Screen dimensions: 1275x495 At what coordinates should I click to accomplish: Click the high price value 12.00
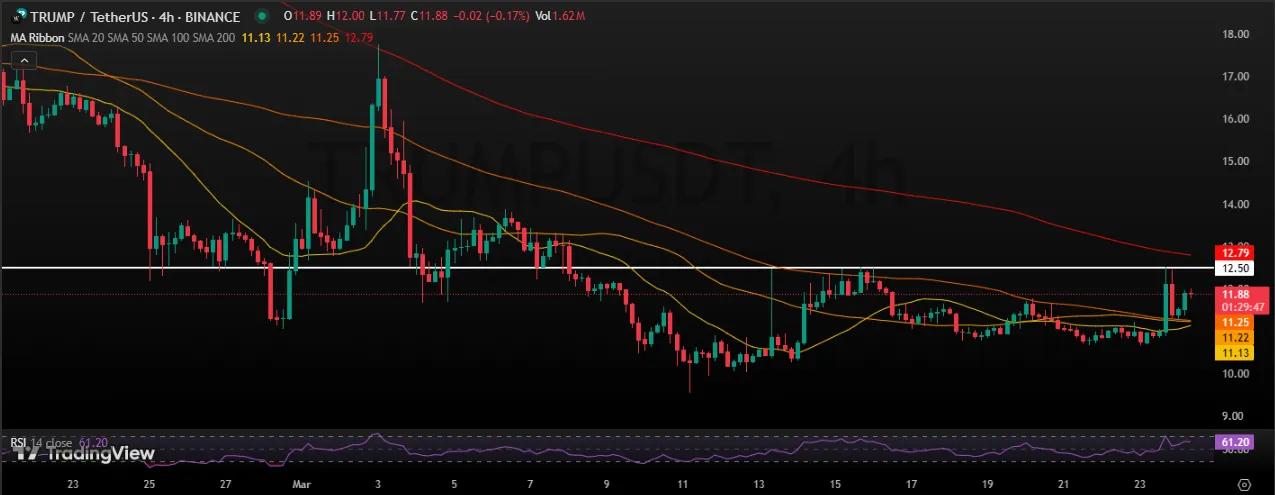[x=352, y=17]
